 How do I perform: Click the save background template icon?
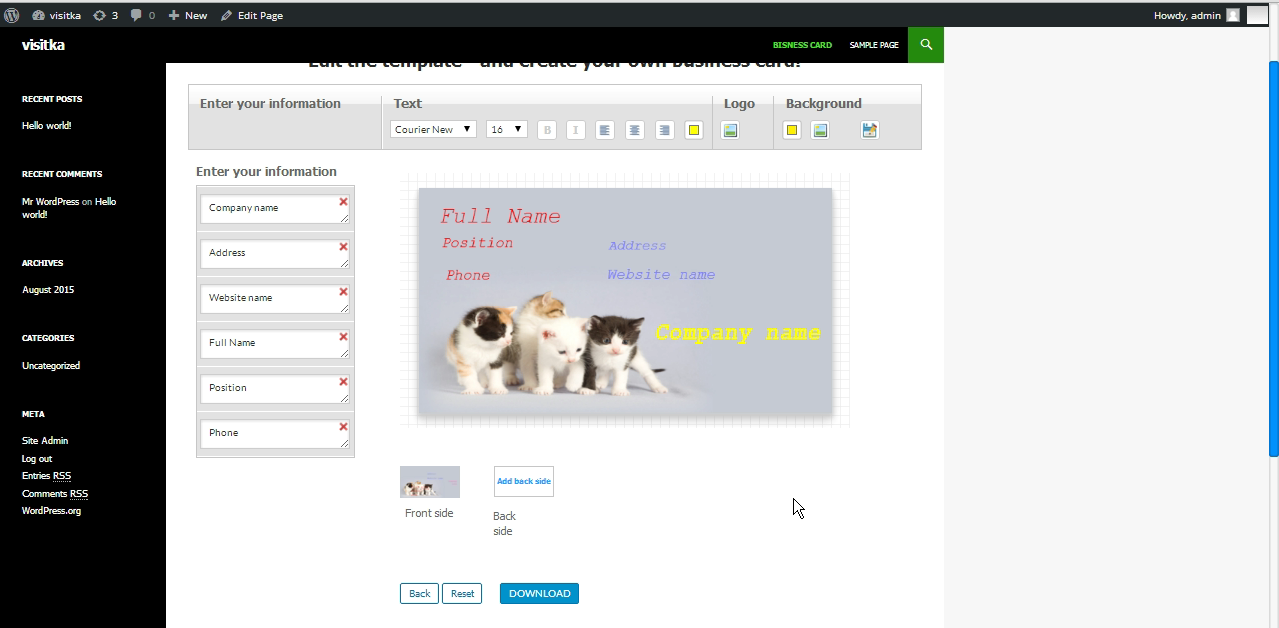point(870,130)
